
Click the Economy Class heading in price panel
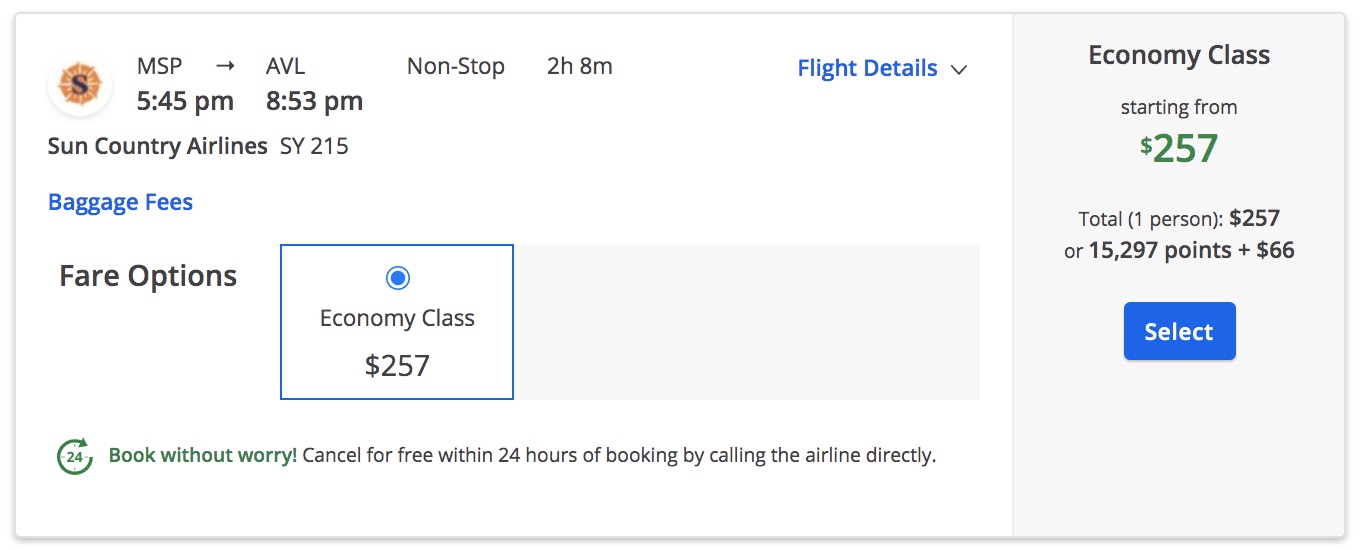1179,55
